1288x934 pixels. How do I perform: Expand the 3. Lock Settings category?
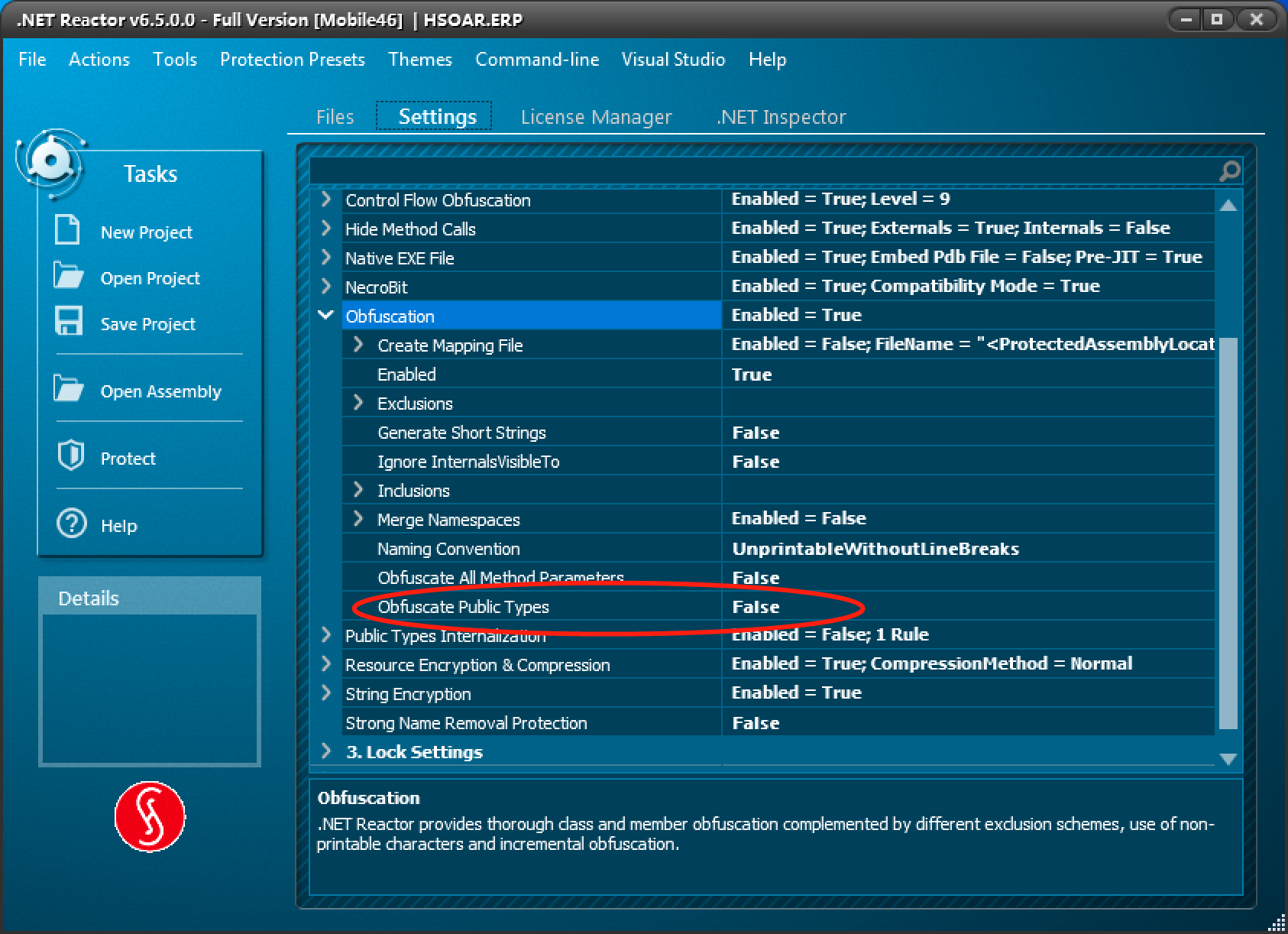click(x=326, y=751)
